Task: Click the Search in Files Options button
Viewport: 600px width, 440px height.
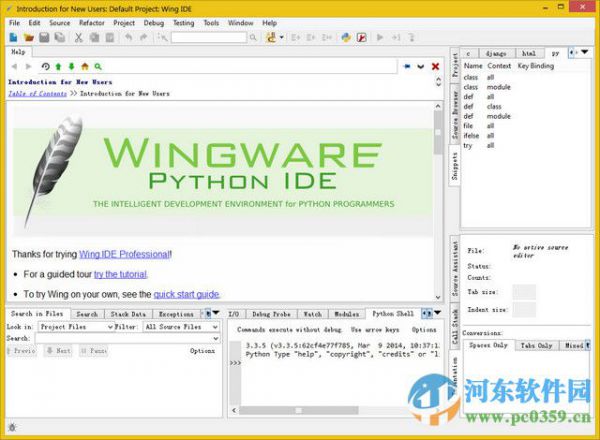Action: pos(202,351)
